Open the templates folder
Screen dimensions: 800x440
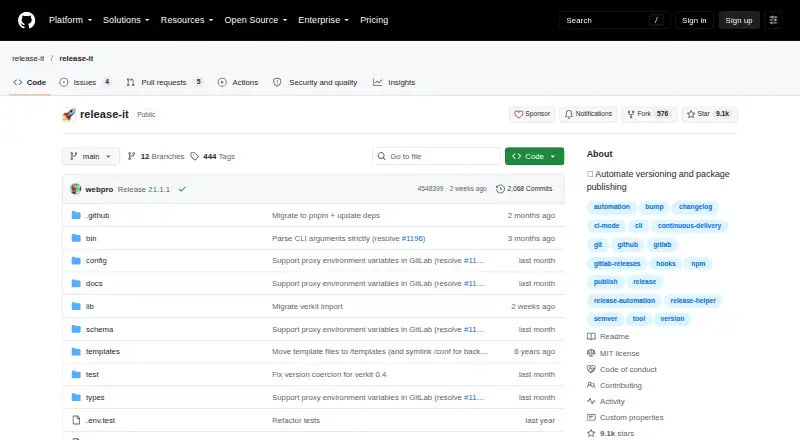click(103, 351)
